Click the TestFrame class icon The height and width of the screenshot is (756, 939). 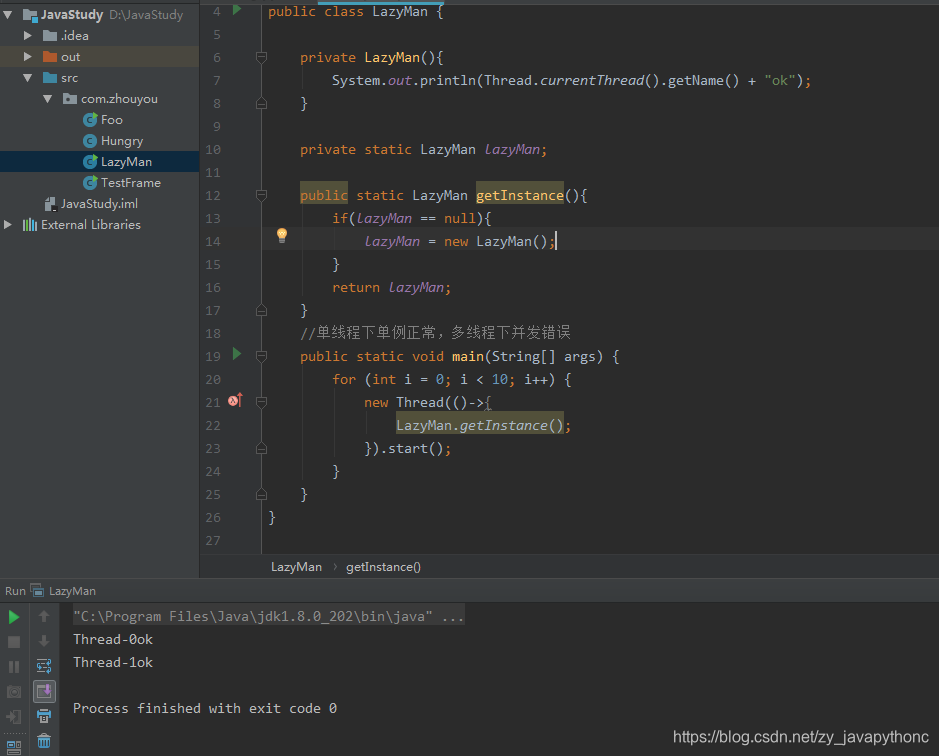coord(90,183)
